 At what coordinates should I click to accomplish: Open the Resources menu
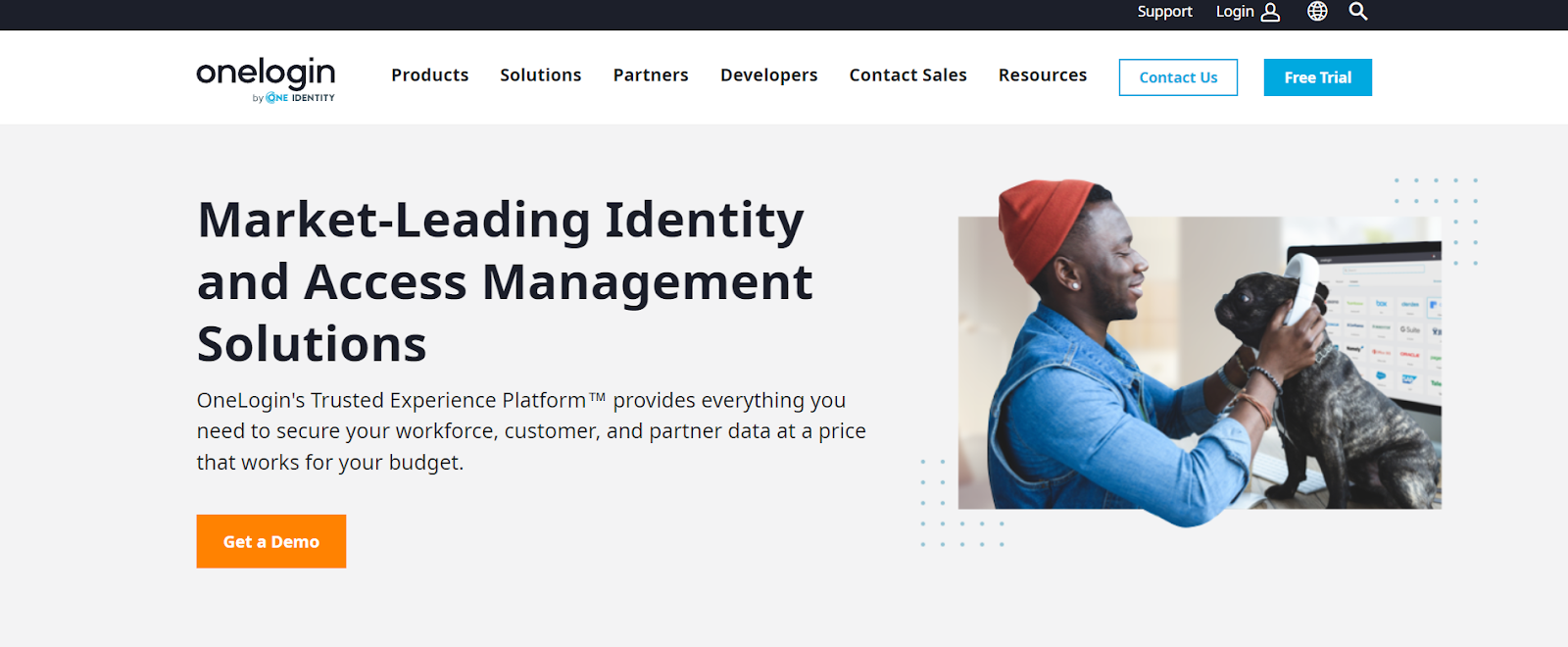1043,75
